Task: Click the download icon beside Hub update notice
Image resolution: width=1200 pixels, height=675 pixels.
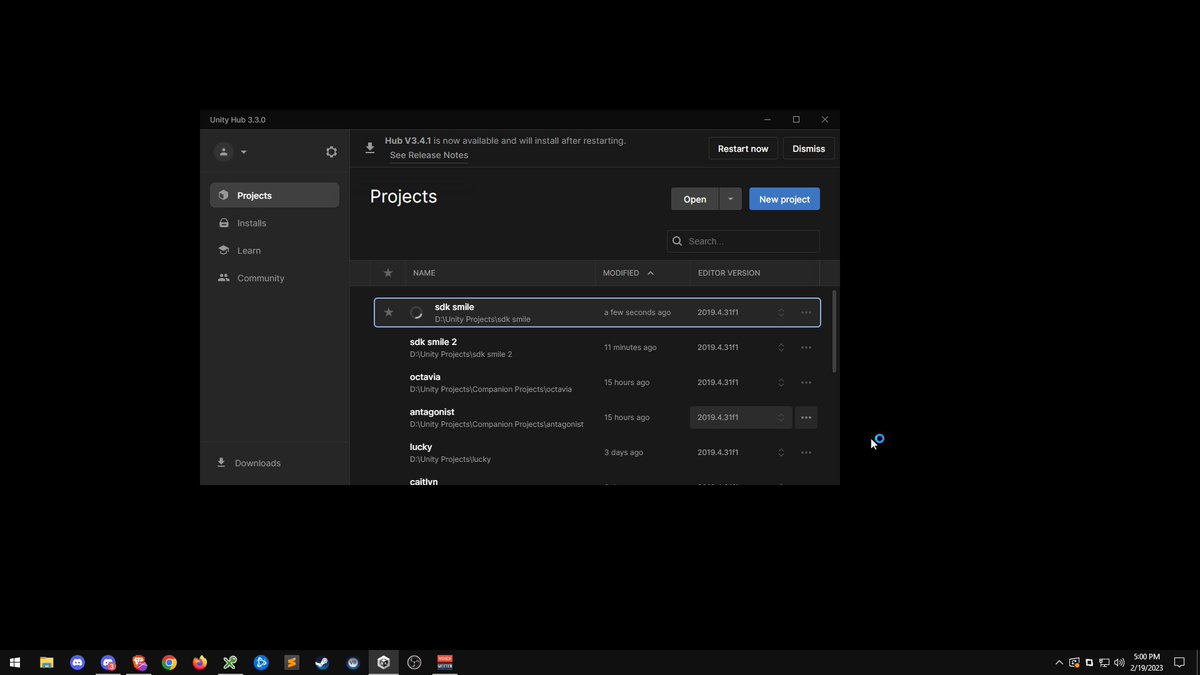Action: [370, 148]
